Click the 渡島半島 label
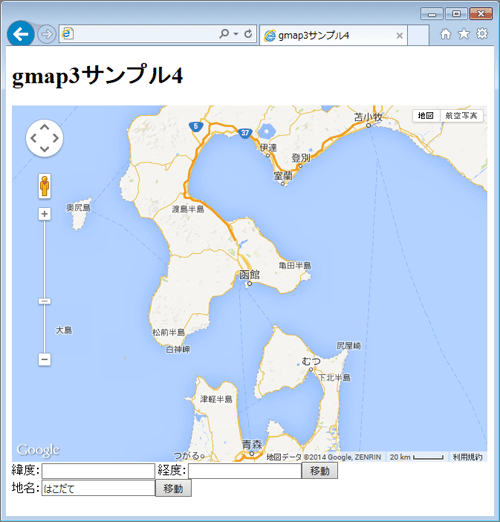The height and width of the screenshot is (522, 500). point(188,209)
